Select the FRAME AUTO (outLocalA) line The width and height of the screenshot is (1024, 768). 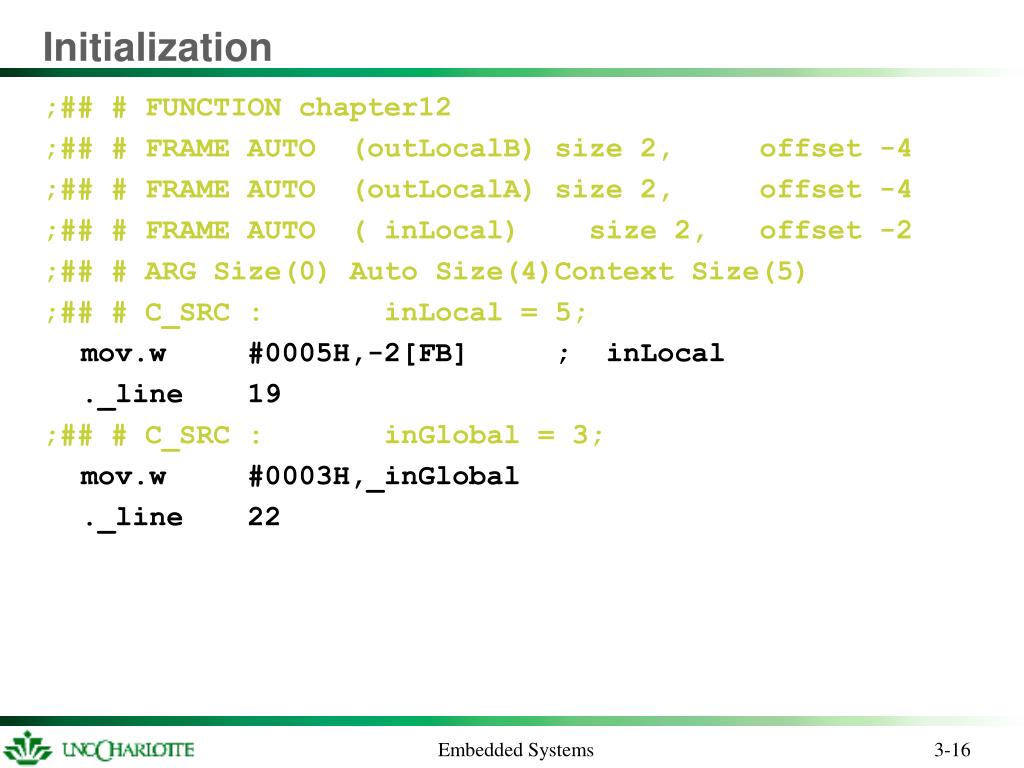click(478, 190)
